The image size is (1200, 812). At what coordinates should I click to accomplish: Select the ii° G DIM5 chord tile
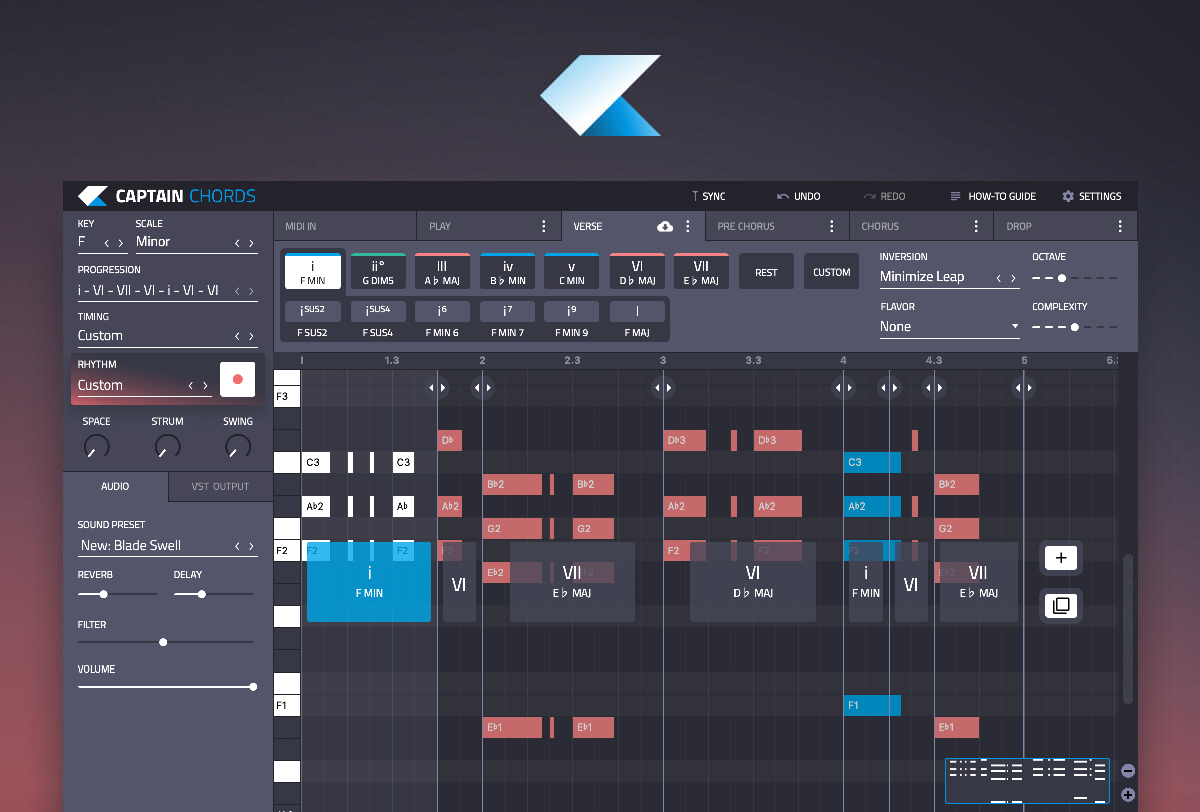pos(378,271)
